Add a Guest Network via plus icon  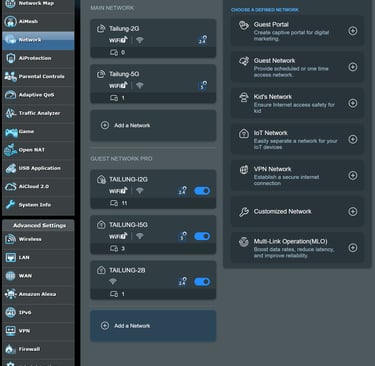[x=353, y=67]
